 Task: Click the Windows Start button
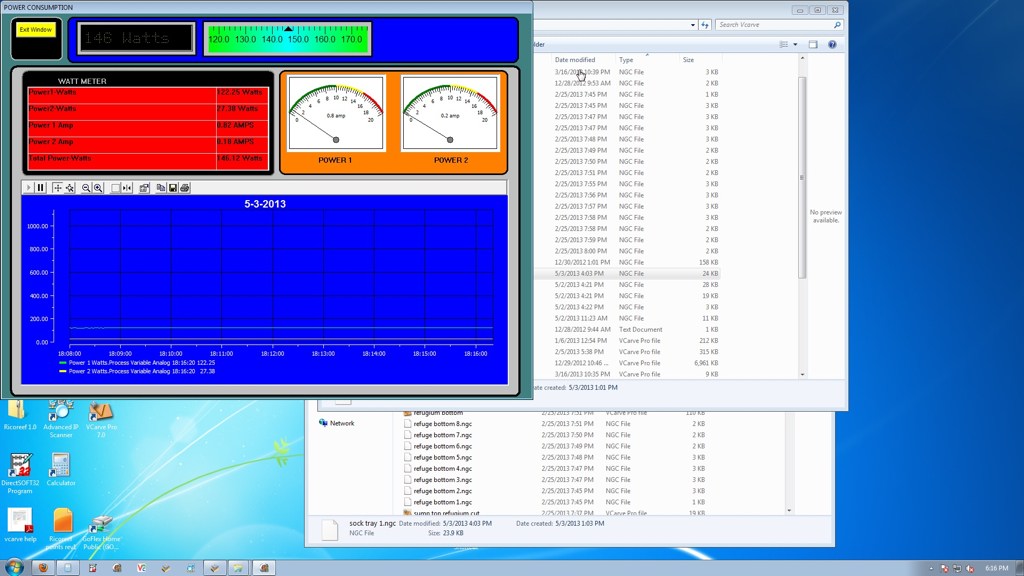(x=14, y=567)
